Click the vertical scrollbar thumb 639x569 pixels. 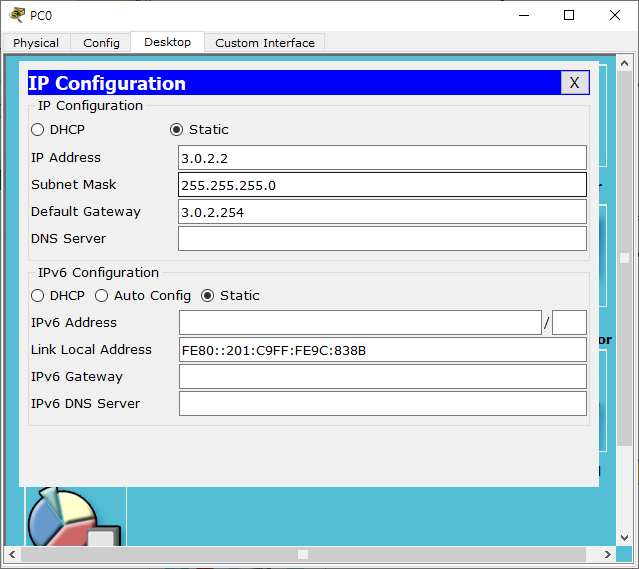(624, 258)
